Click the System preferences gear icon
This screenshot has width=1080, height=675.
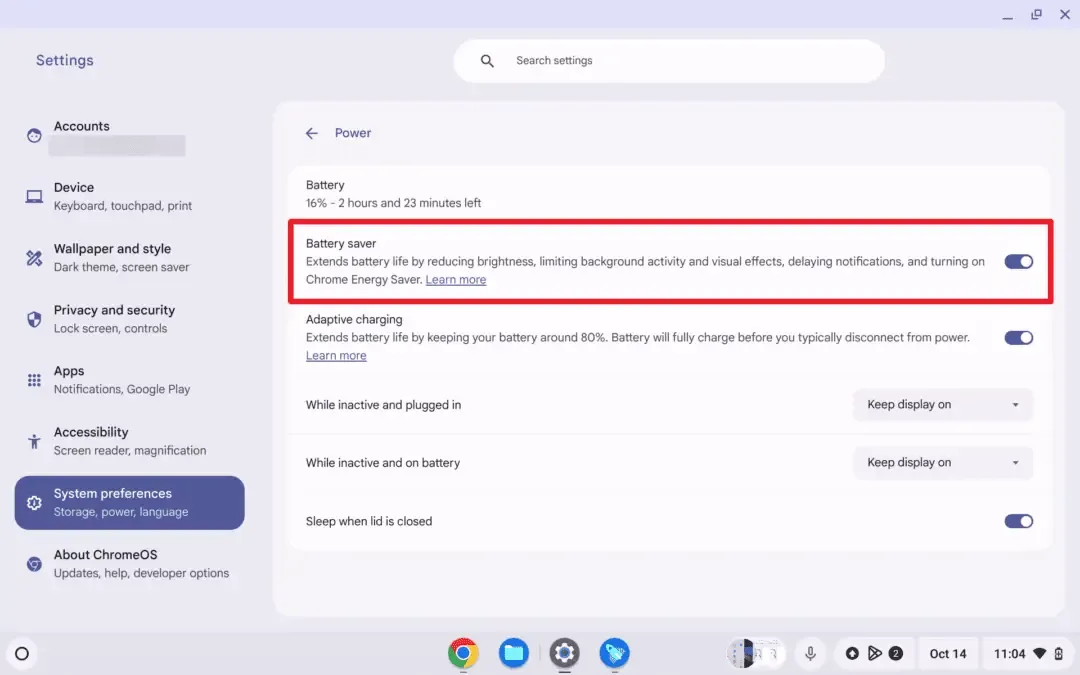tap(34, 503)
